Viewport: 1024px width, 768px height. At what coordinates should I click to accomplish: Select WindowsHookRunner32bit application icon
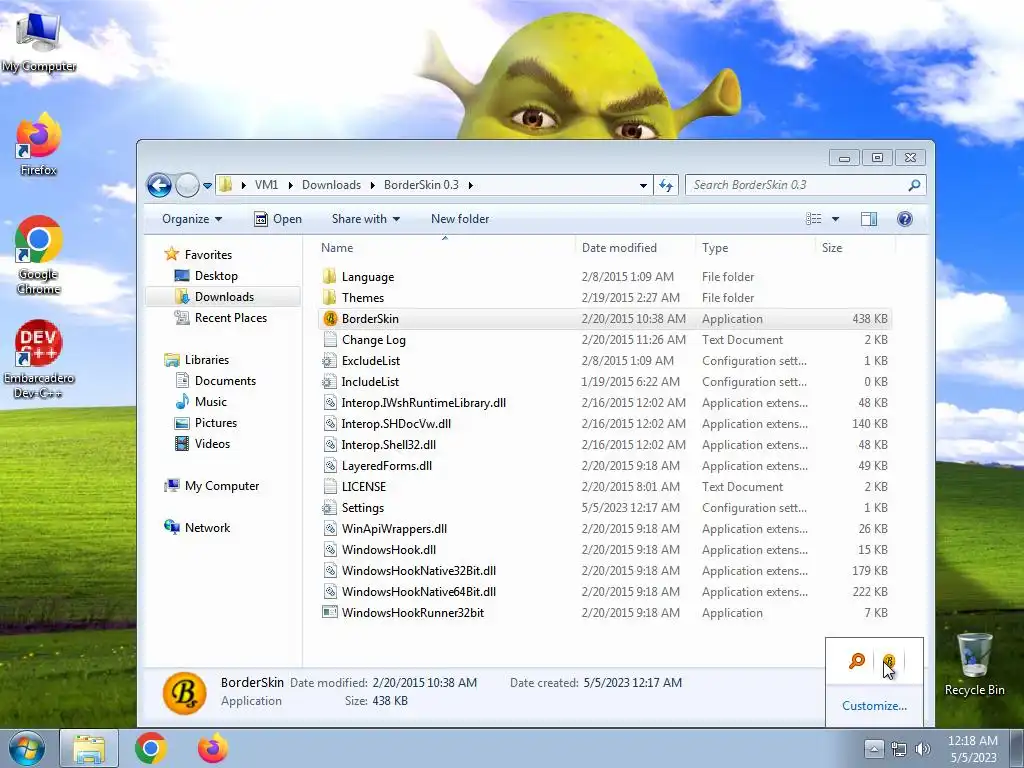[330, 613]
